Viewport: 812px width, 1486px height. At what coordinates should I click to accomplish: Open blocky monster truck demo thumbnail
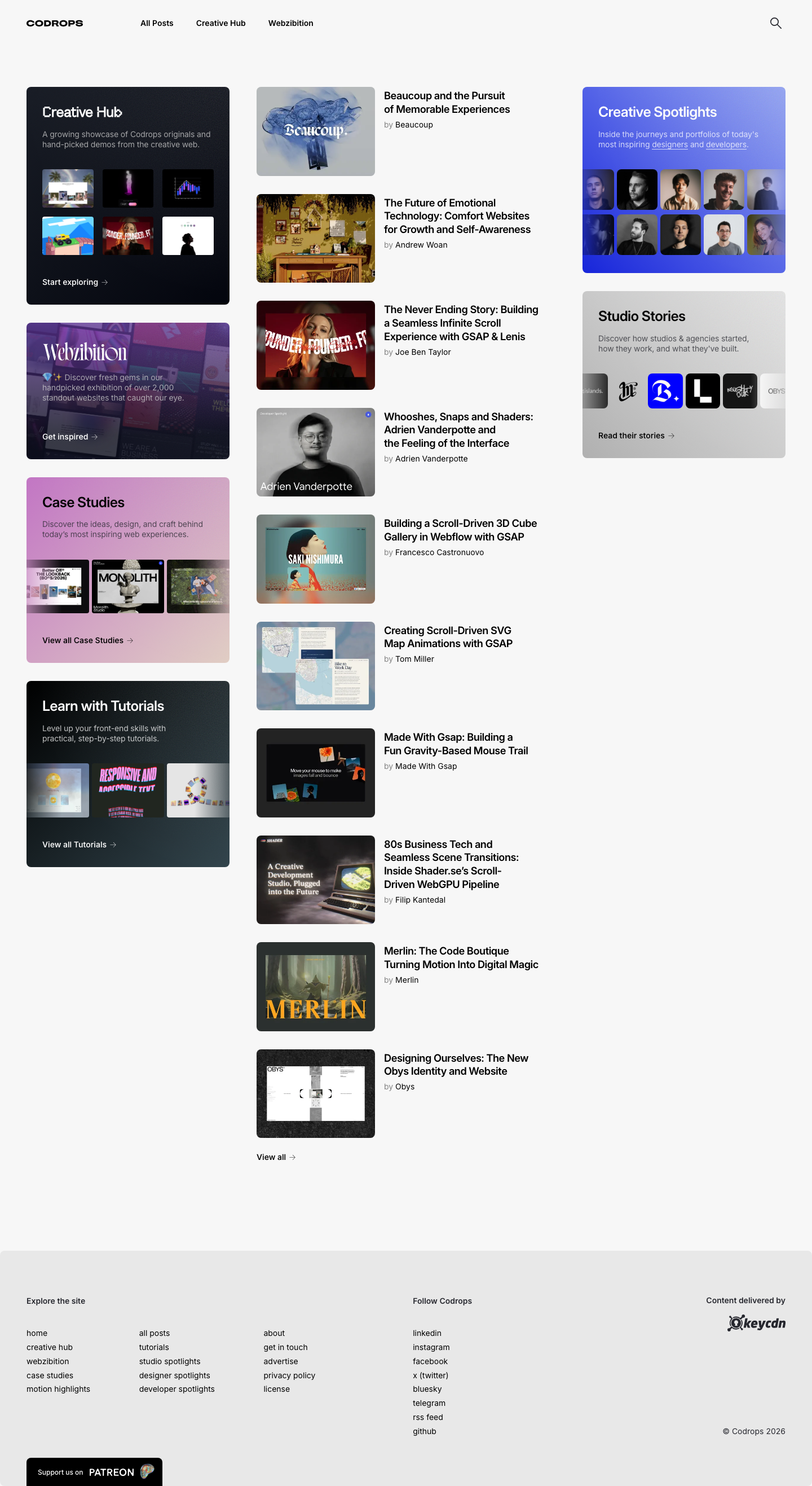click(68, 235)
